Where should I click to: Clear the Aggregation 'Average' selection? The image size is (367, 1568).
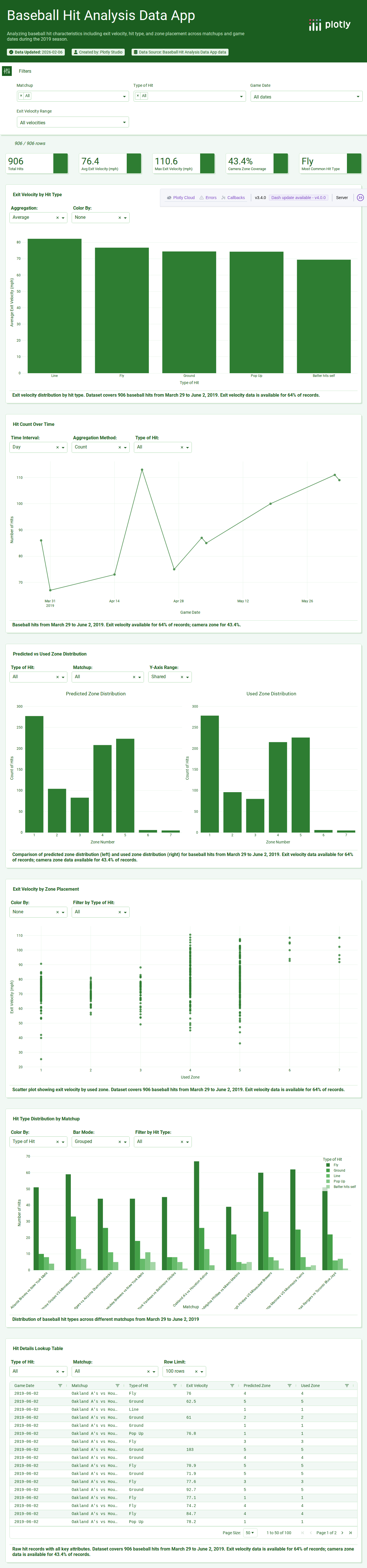point(57,218)
